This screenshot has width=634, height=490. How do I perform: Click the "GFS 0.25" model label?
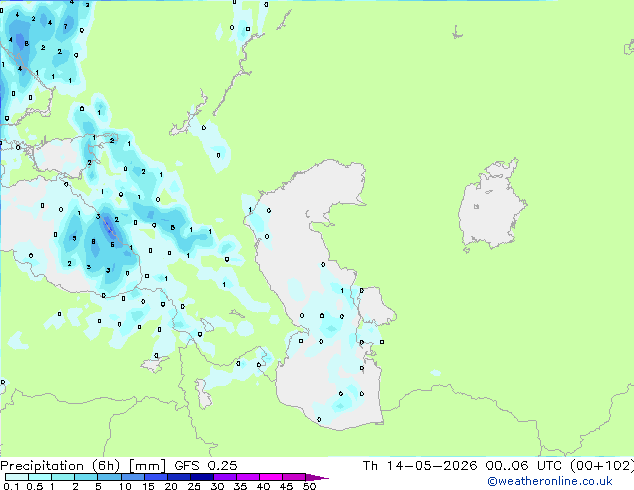206,466
